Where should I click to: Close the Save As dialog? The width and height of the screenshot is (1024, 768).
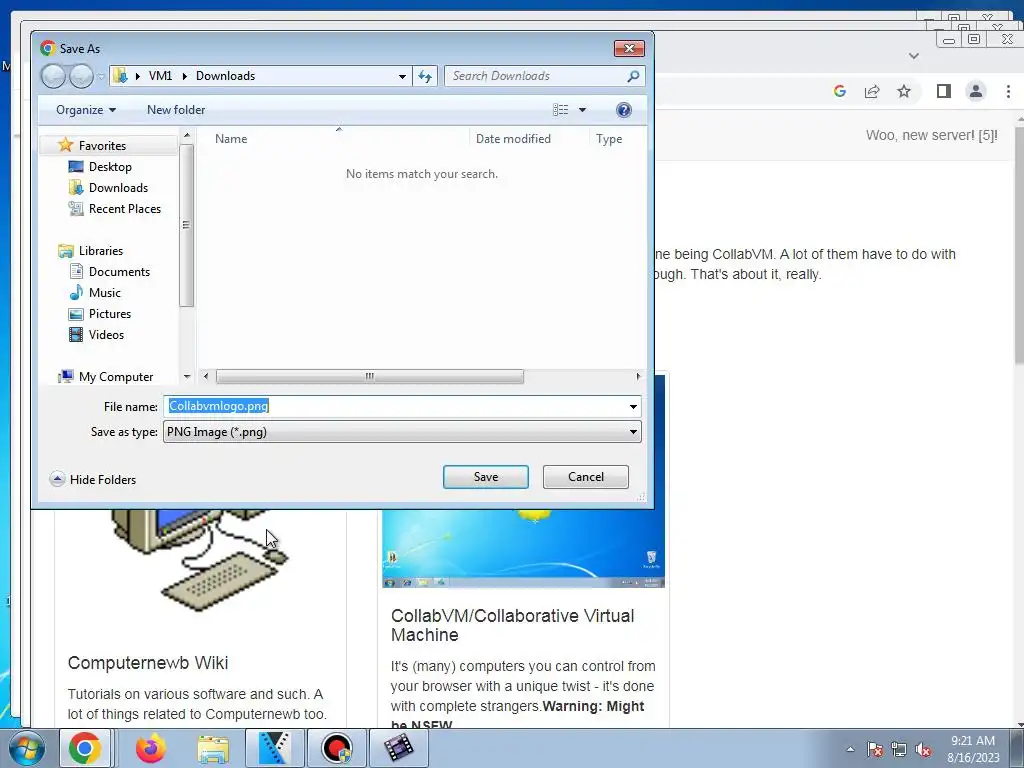click(x=629, y=48)
